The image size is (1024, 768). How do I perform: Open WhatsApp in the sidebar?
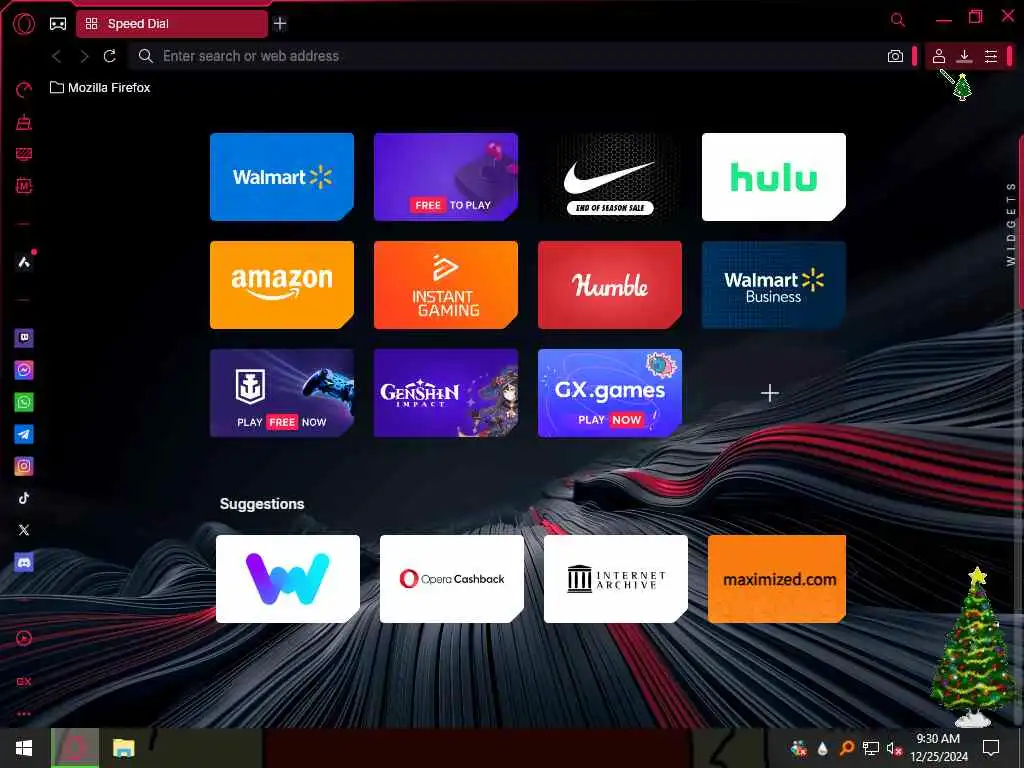coord(24,402)
